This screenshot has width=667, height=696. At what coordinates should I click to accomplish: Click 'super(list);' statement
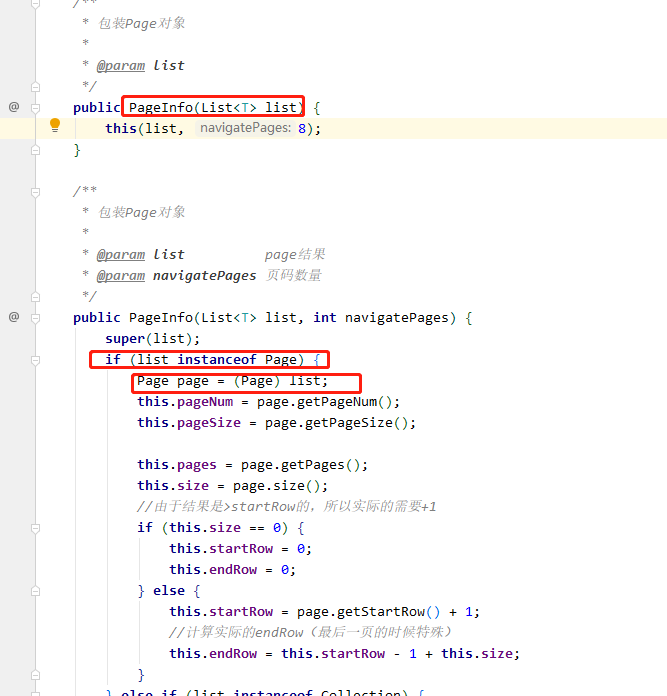click(152, 339)
